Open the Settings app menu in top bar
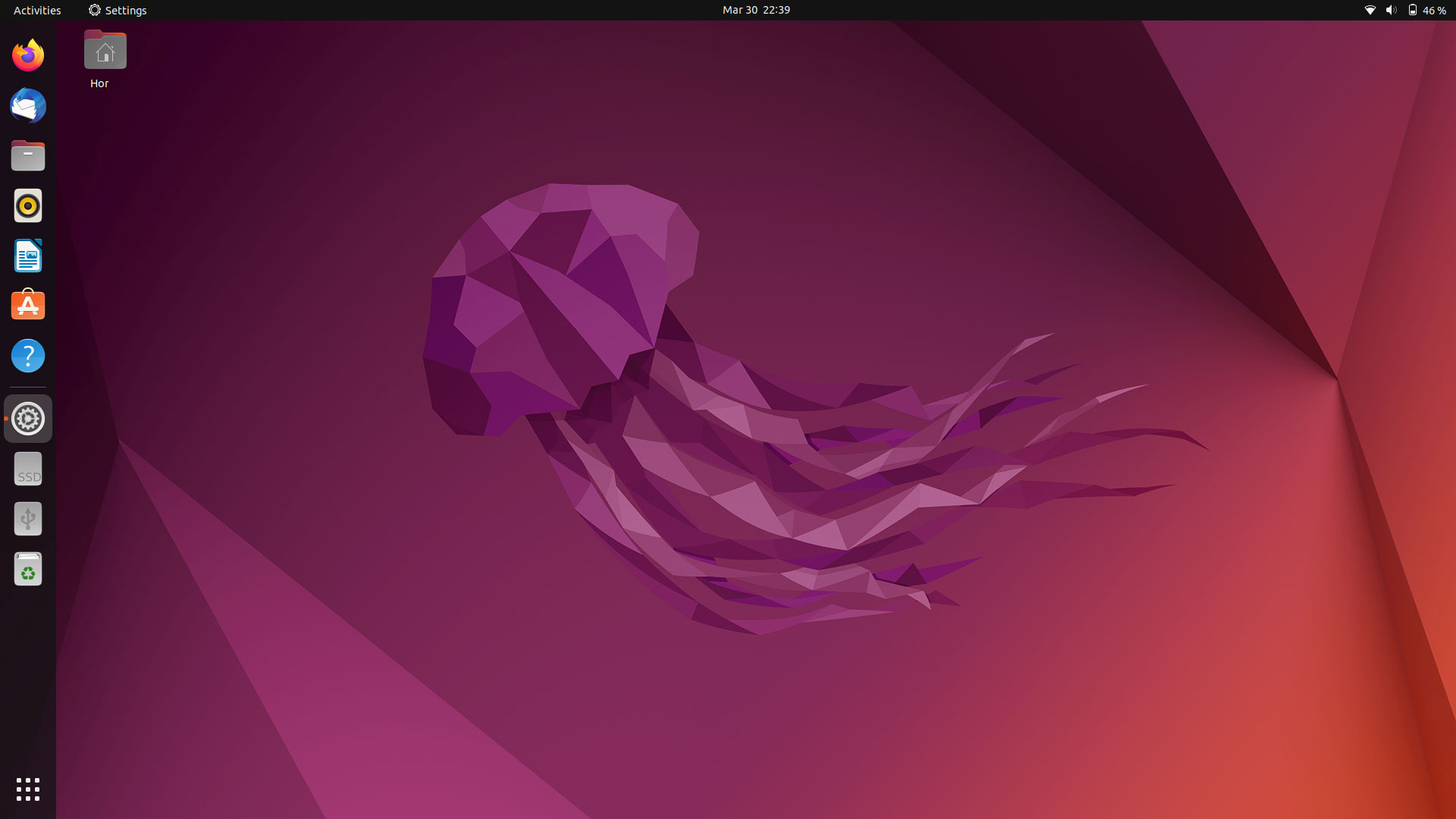 (118, 10)
